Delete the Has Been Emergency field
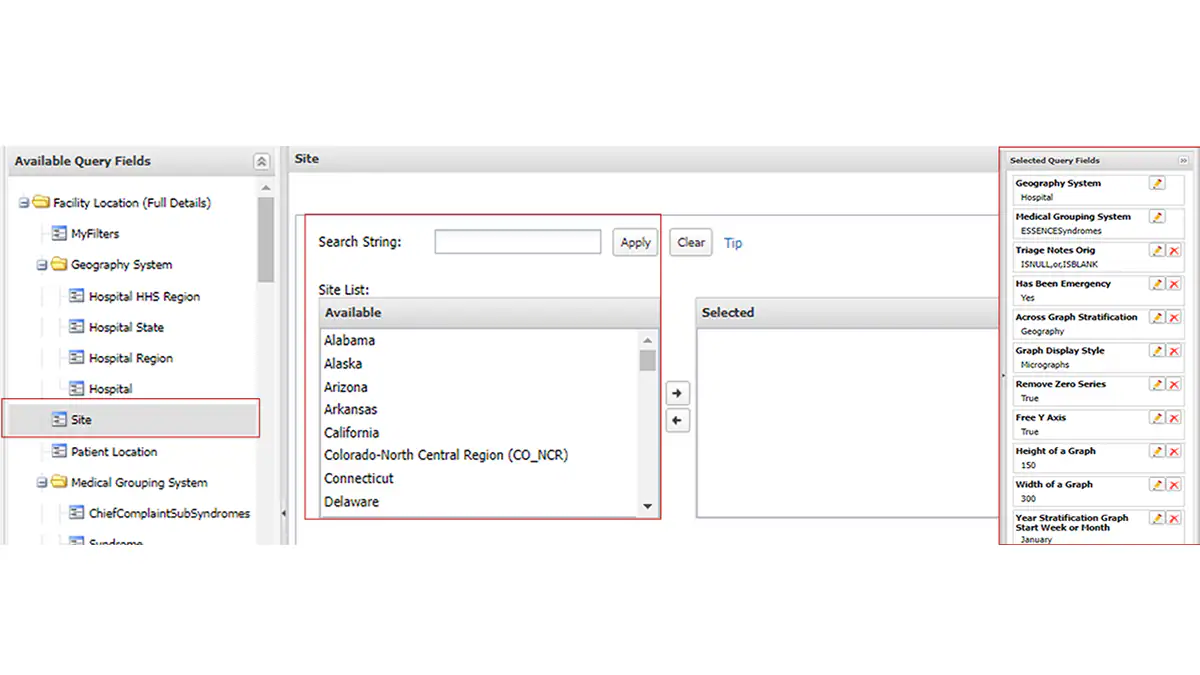The width and height of the screenshot is (1200, 675). [x=1174, y=284]
